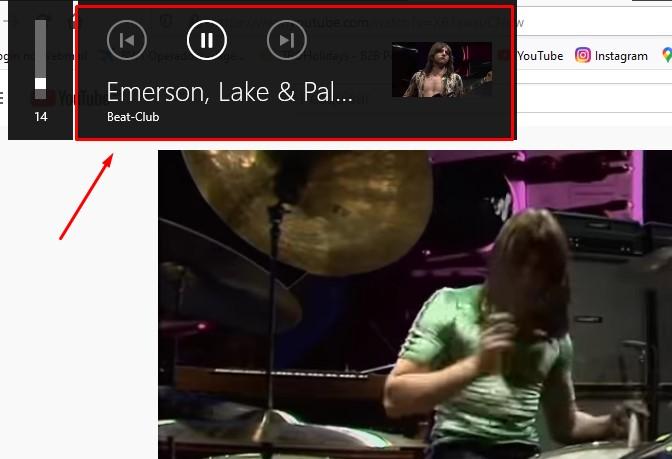Open album thumbnail in media overlay
The height and width of the screenshot is (459, 672).
click(x=442, y=69)
